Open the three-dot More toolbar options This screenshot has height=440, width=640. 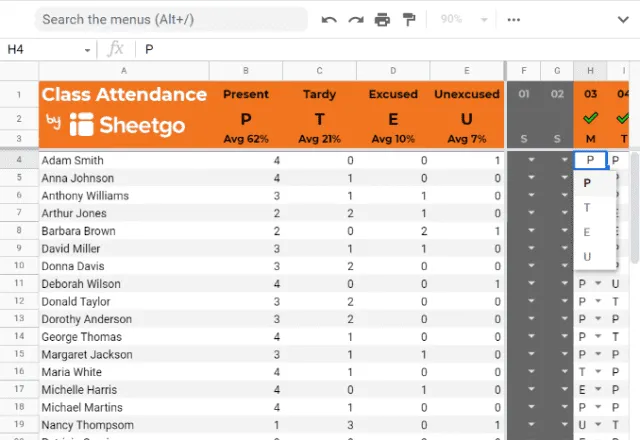click(x=514, y=19)
